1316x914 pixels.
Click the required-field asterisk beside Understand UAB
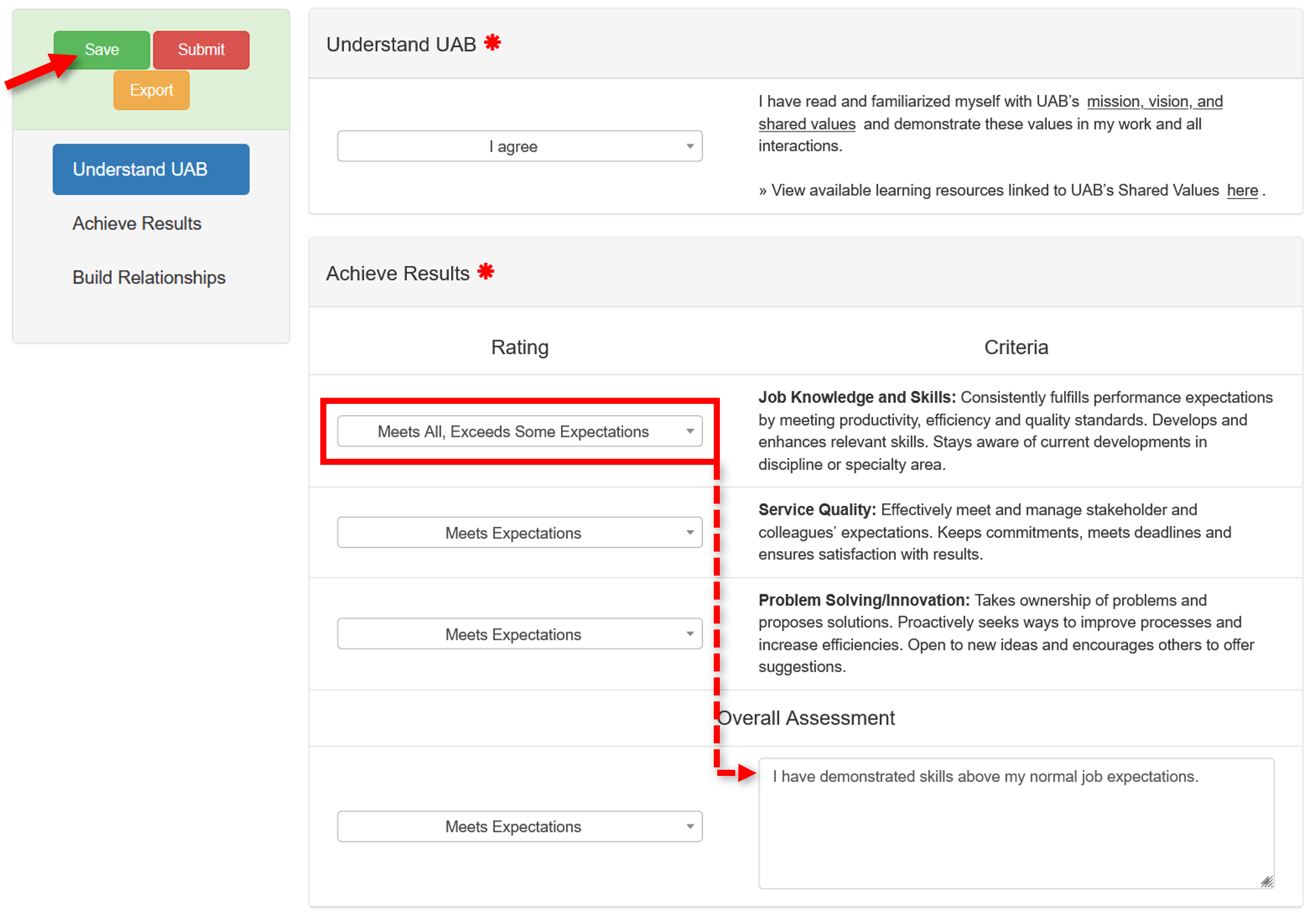(492, 41)
